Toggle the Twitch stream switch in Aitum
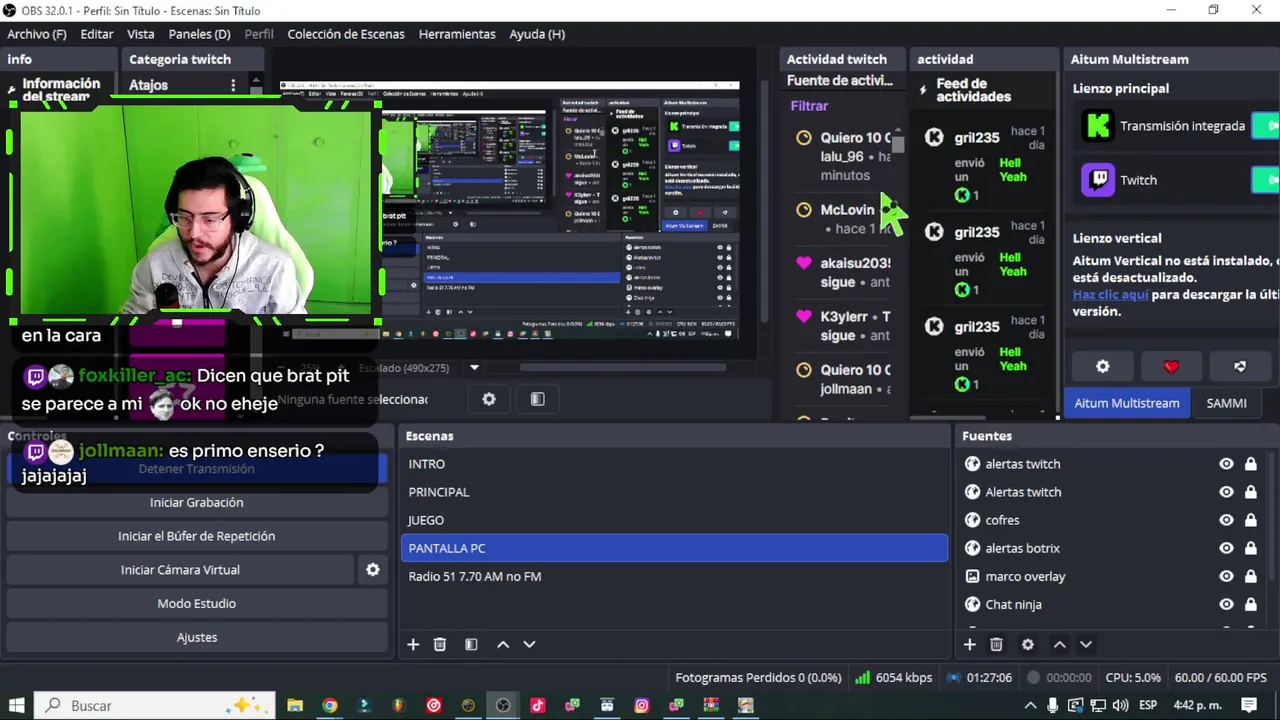 (1266, 180)
